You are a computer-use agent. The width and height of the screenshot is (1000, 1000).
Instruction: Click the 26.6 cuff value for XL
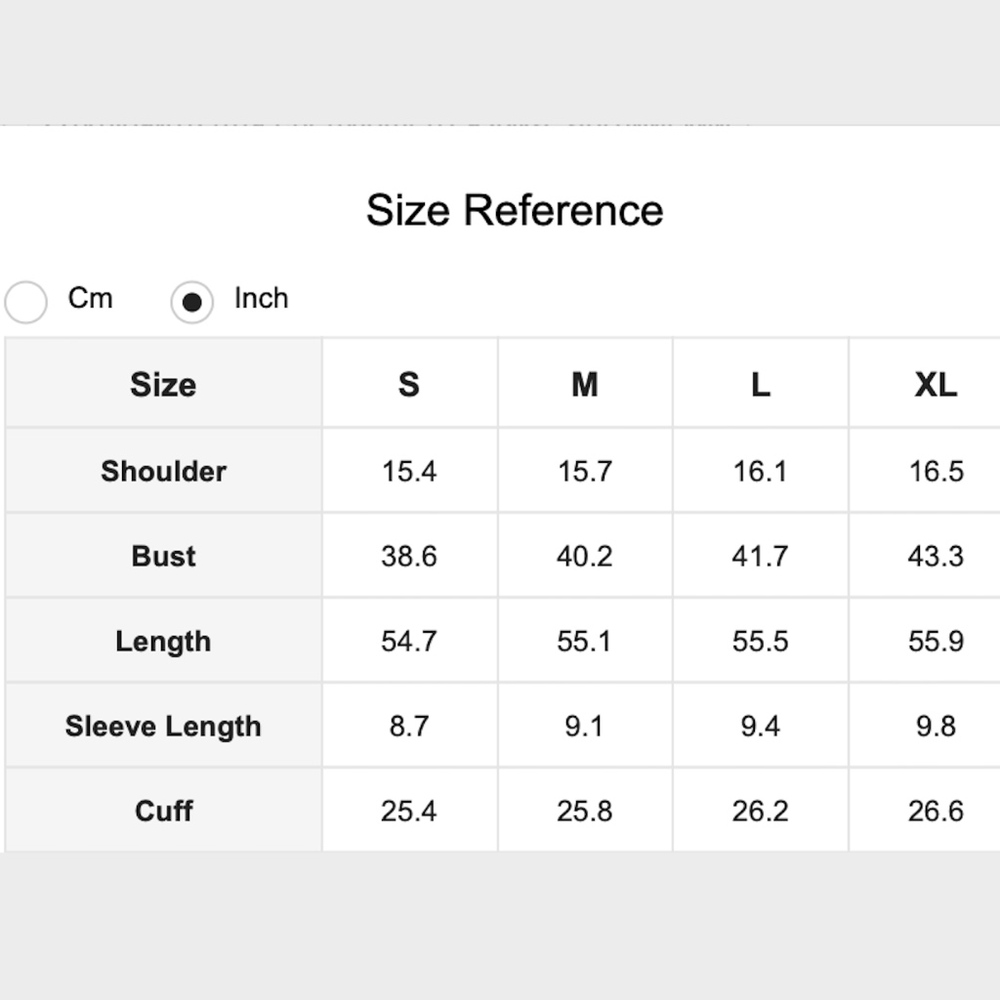[x=936, y=811]
